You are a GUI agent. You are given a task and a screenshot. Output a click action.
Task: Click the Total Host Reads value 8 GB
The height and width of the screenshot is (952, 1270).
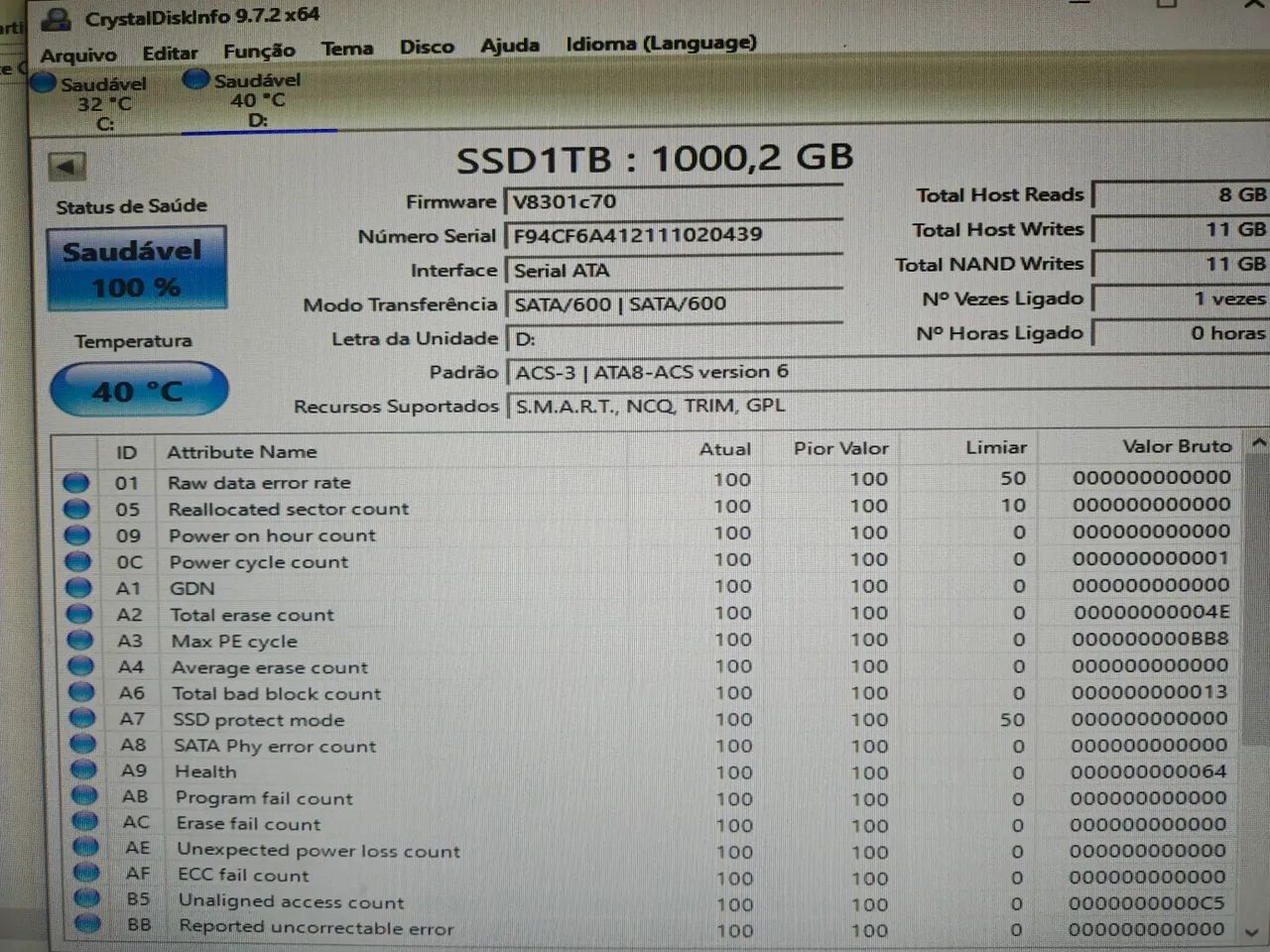[1181, 195]
